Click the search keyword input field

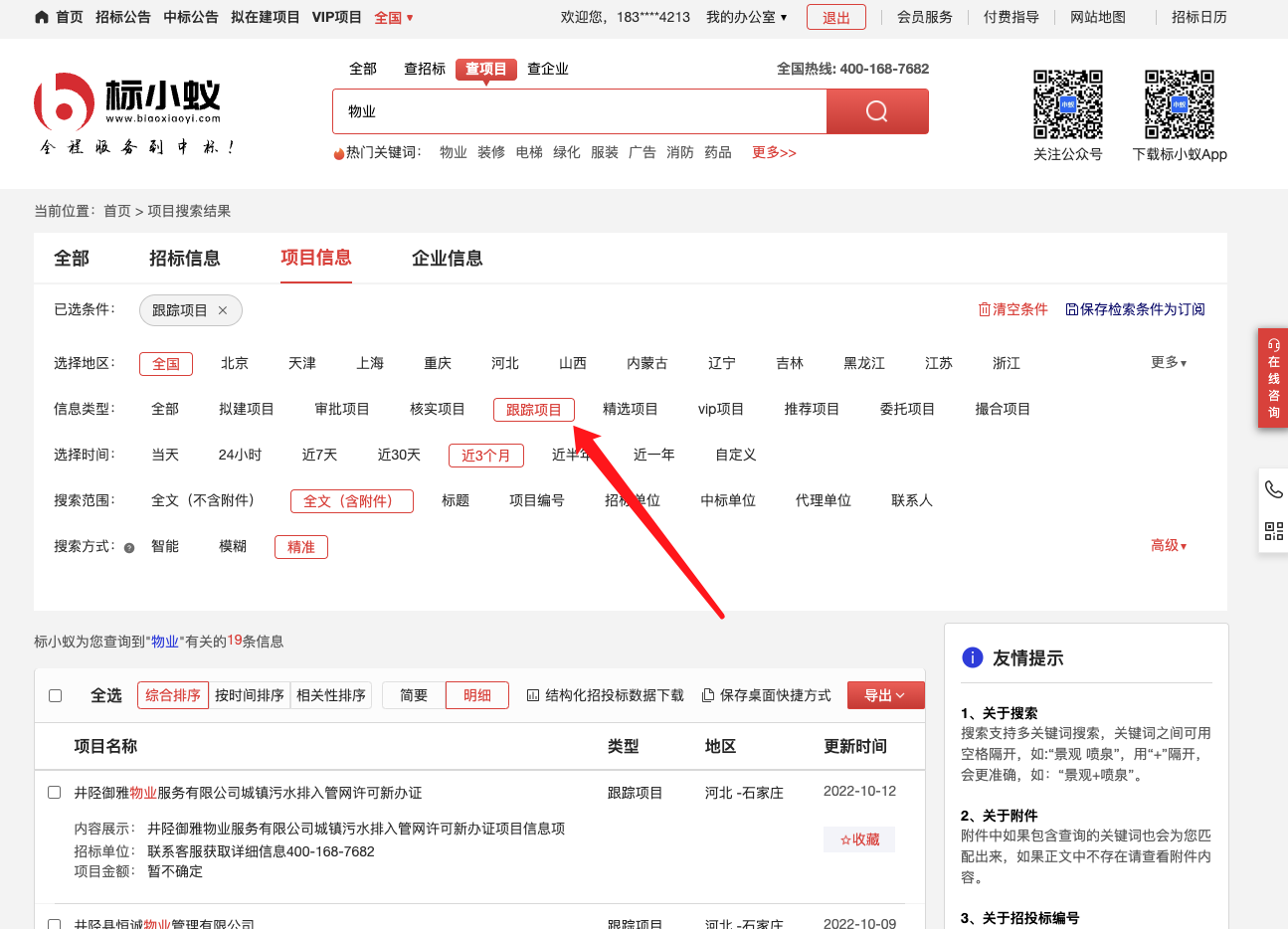579,111
